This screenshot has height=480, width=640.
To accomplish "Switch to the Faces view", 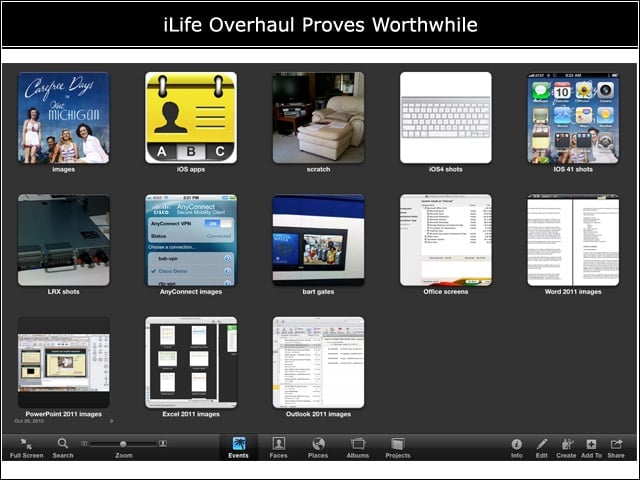I will pyautogui.click(x=278, y=448).
